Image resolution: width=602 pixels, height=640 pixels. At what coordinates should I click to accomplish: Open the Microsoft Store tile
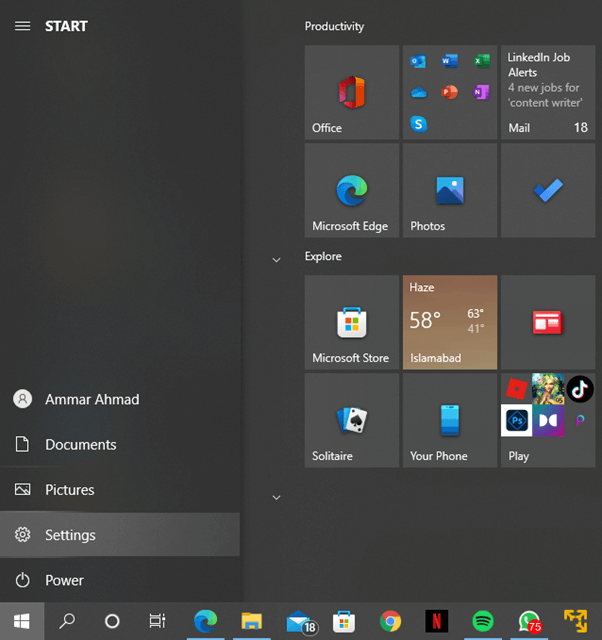[x=351, y=322]
